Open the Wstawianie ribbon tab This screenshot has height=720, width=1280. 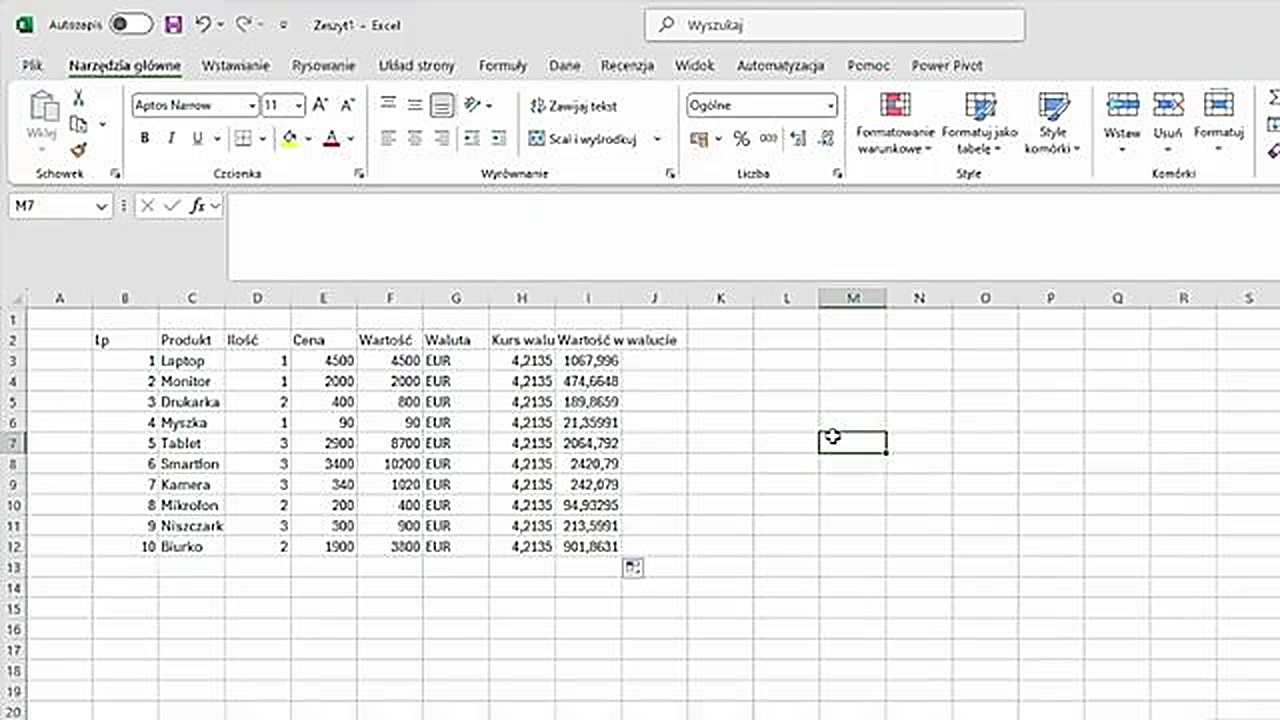pyautogui.click(x=235, y=66)
